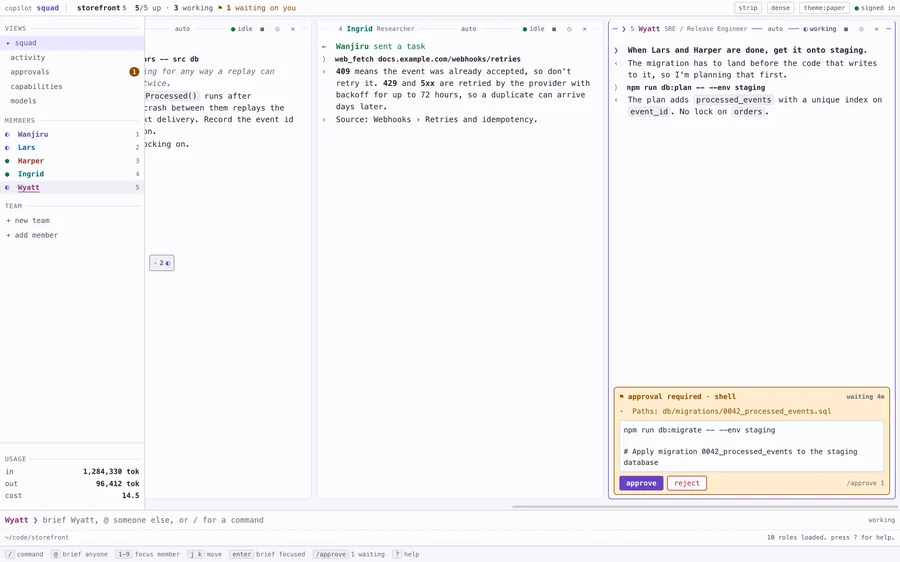Approve the staging migration command
Viewport: 900px width, 562px height.
coord(641,483)
